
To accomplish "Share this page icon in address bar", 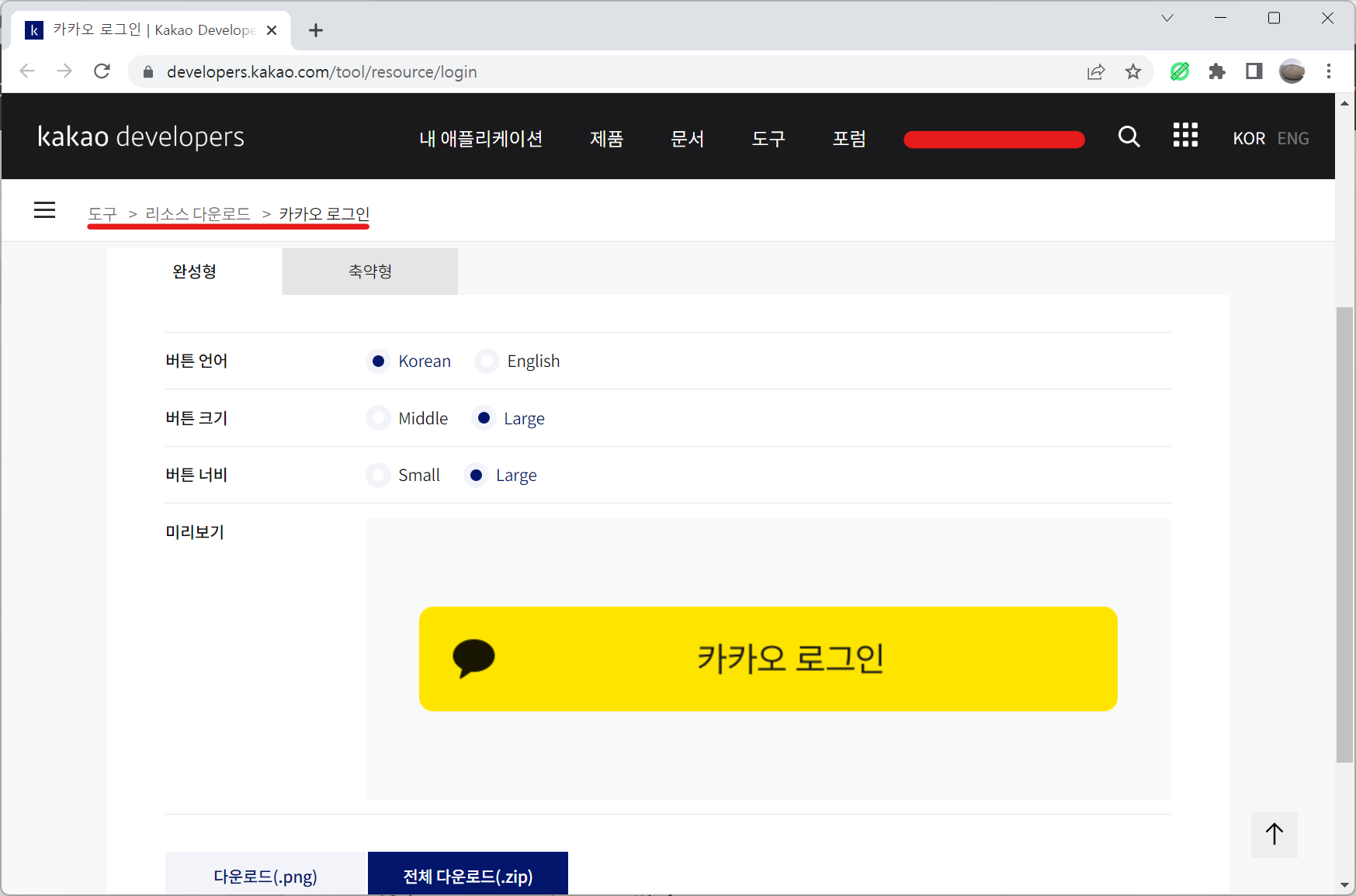I will [x=1096, y=72].
